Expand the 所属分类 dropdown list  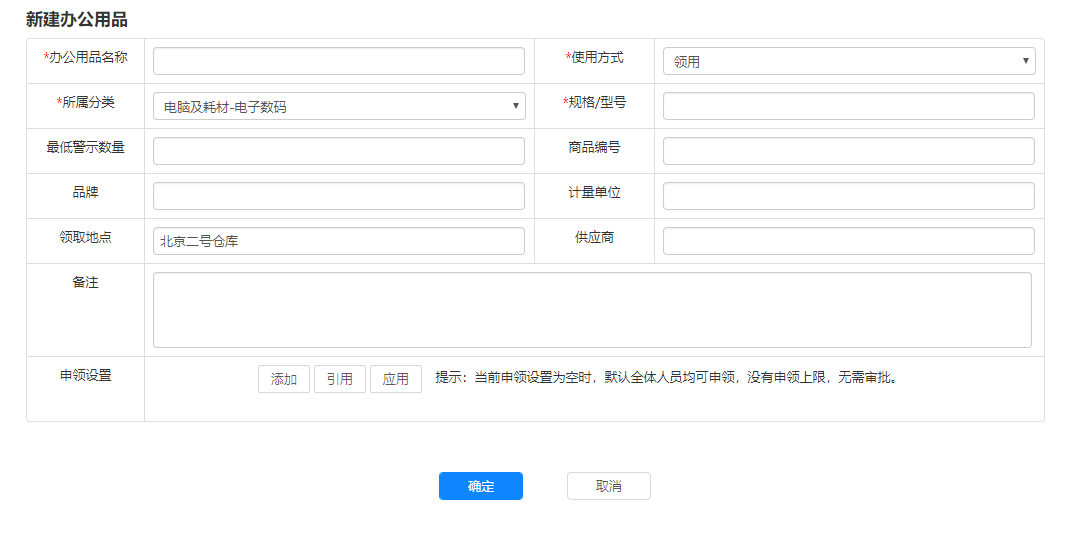point(338,106)
